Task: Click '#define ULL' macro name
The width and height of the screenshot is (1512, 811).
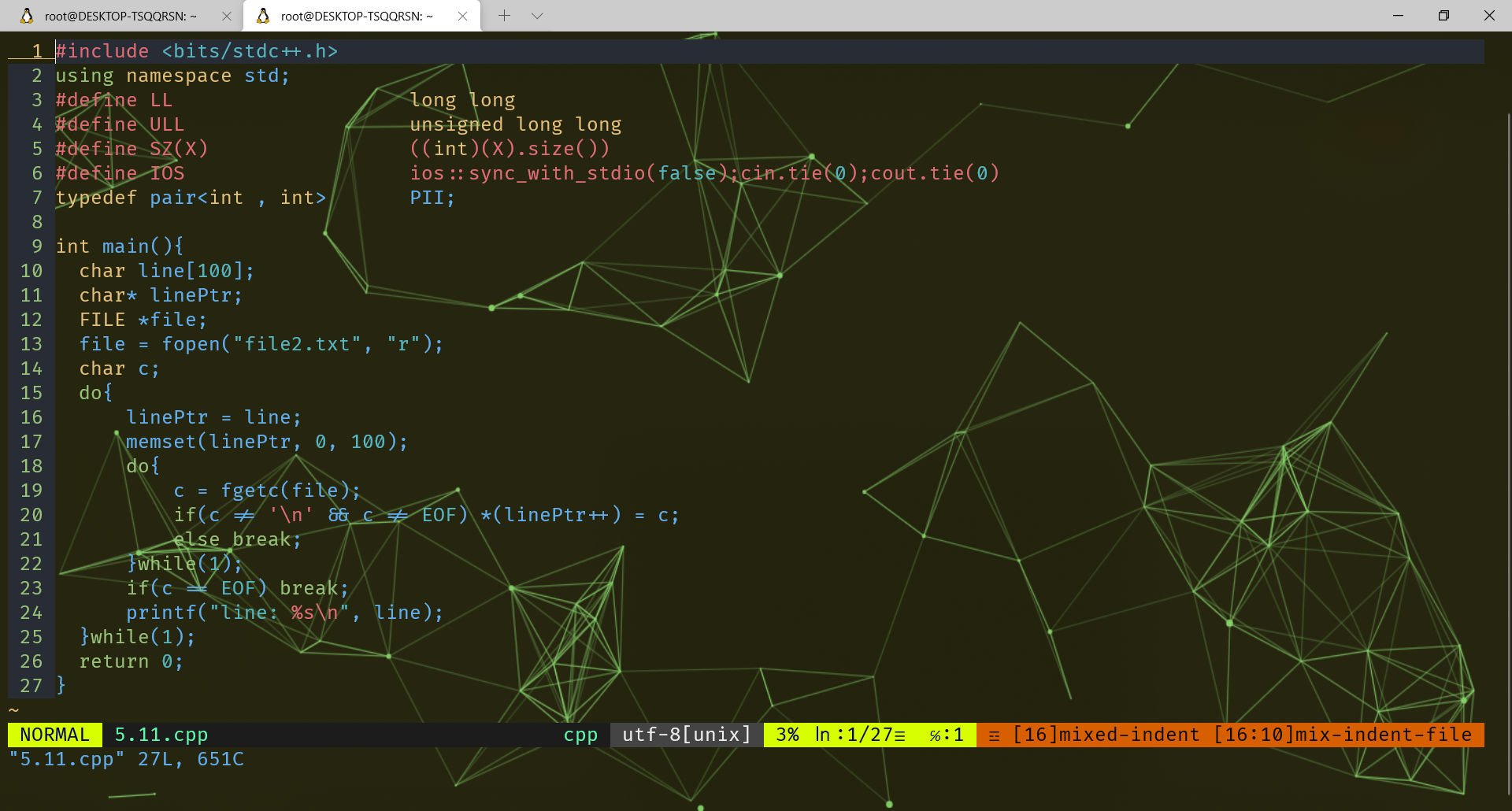Action: point(167,124)
